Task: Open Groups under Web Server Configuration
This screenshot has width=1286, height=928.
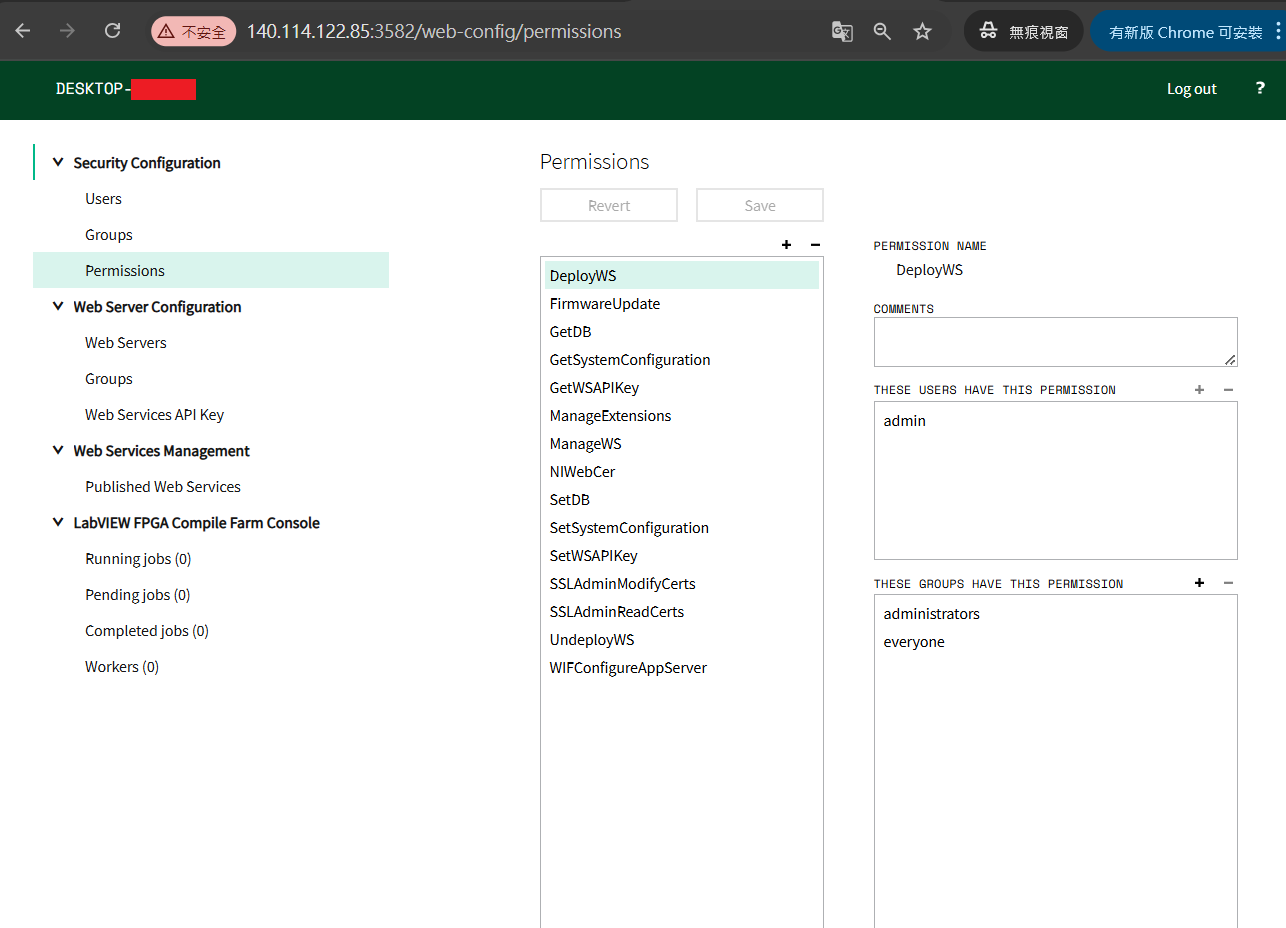Action: tap(109, 379)
